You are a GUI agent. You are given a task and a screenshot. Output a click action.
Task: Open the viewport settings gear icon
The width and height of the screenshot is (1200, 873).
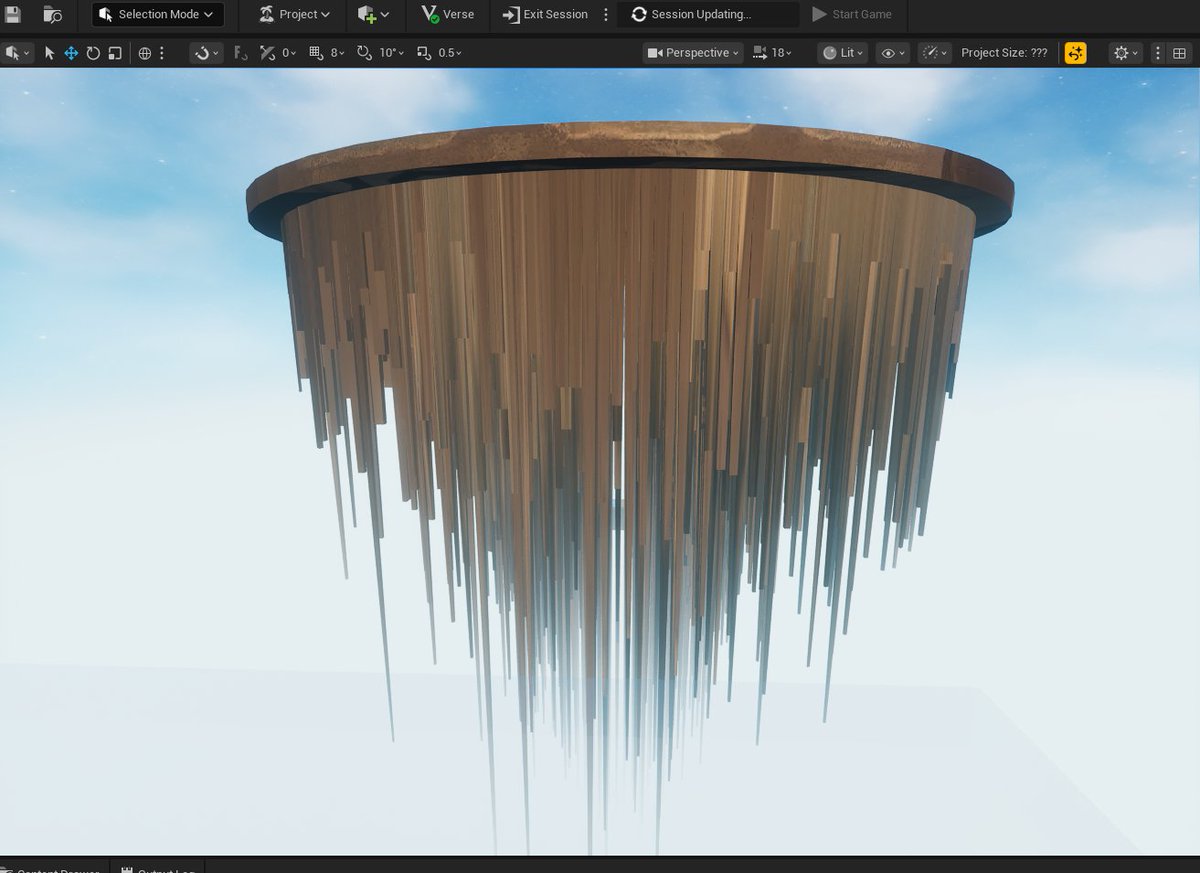pos(1122,53)
